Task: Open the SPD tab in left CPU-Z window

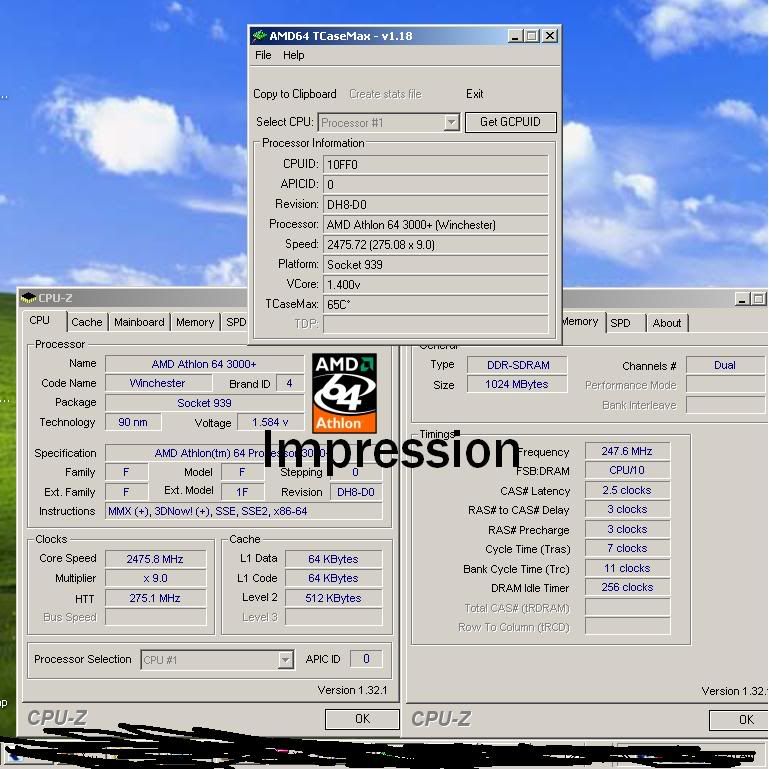Action: 236,322
